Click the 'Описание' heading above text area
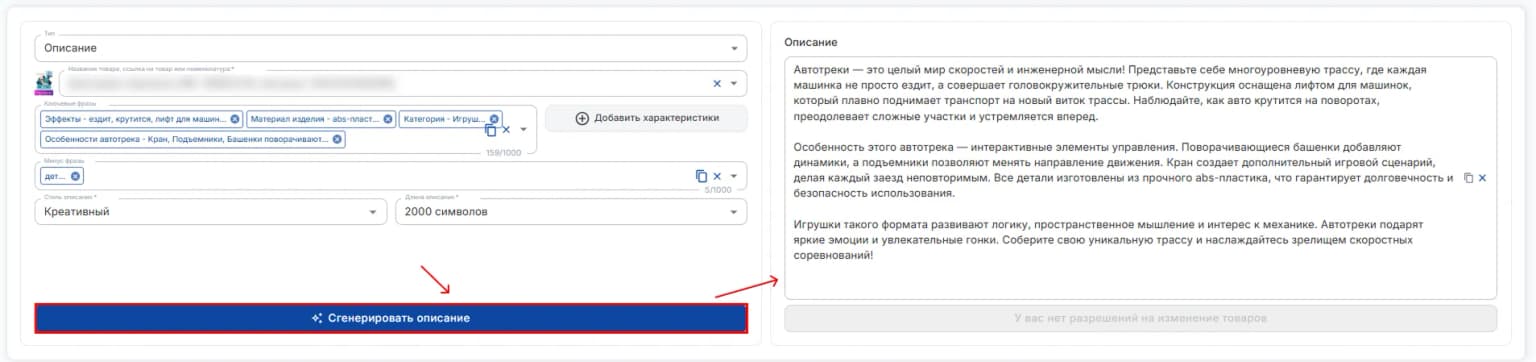 (x=811, y=42)
